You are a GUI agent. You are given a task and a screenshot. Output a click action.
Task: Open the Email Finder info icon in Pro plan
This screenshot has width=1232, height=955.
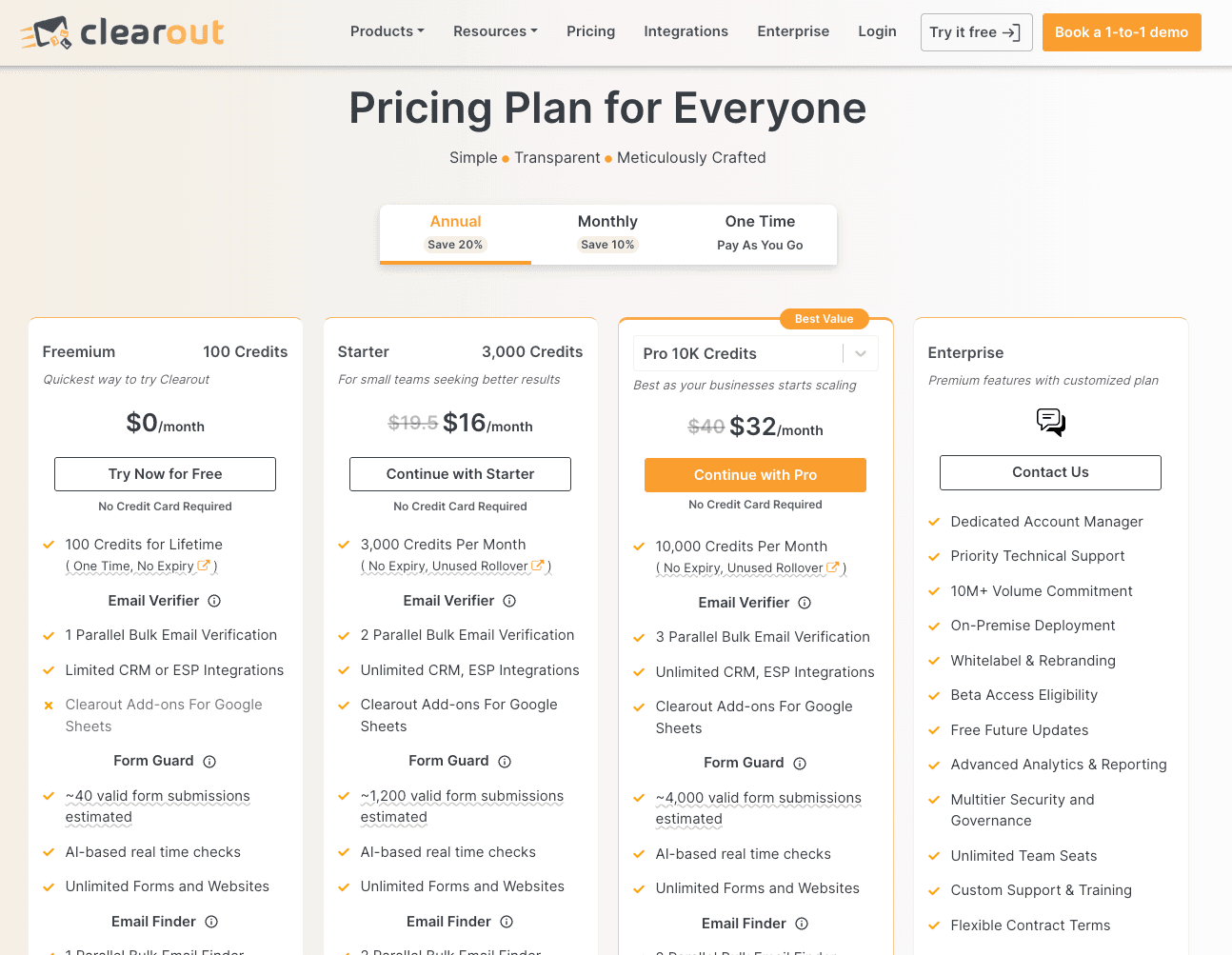coord(803,924)
